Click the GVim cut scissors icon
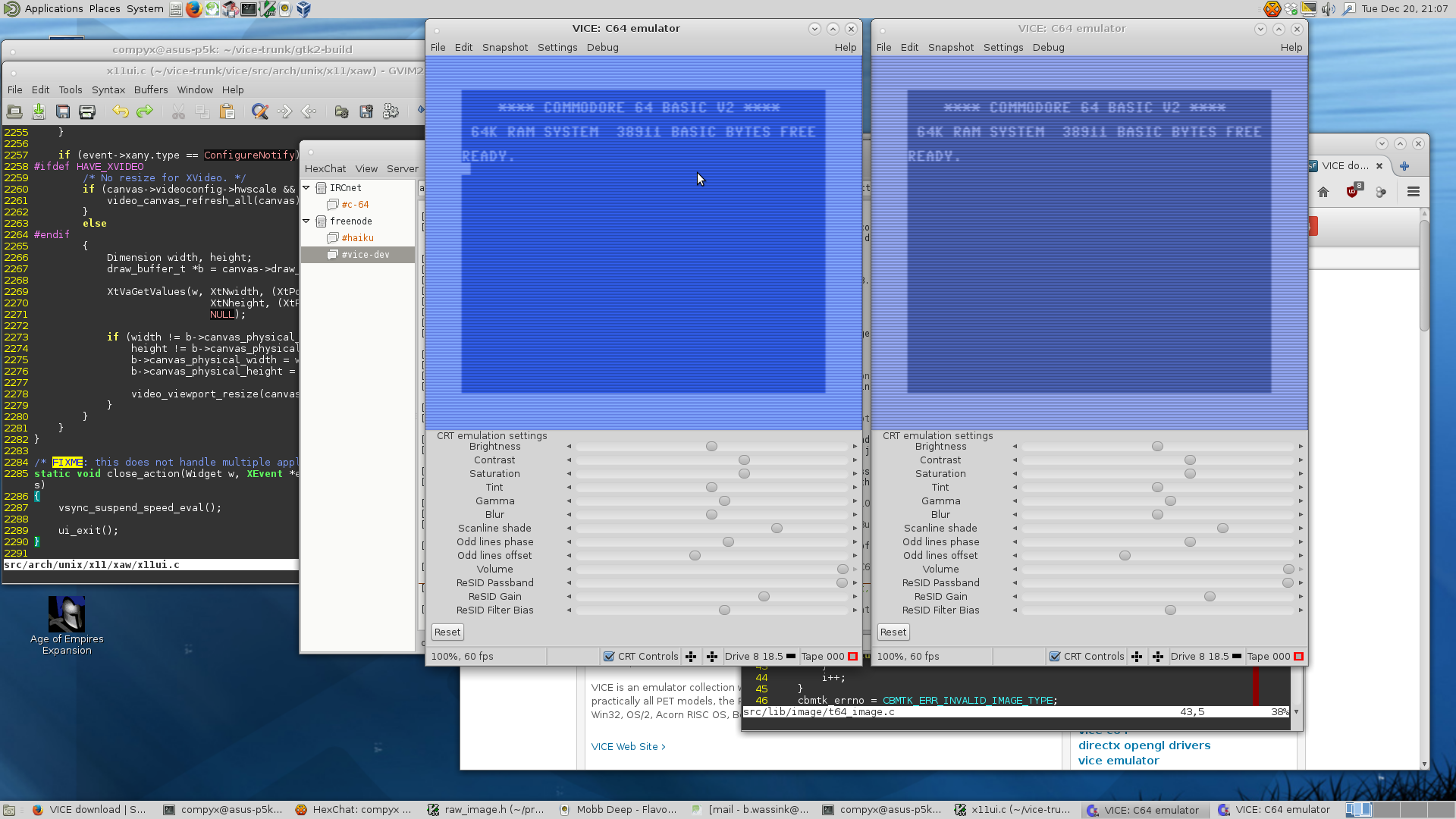The image size is (1456, 819). tap(178, 112)
